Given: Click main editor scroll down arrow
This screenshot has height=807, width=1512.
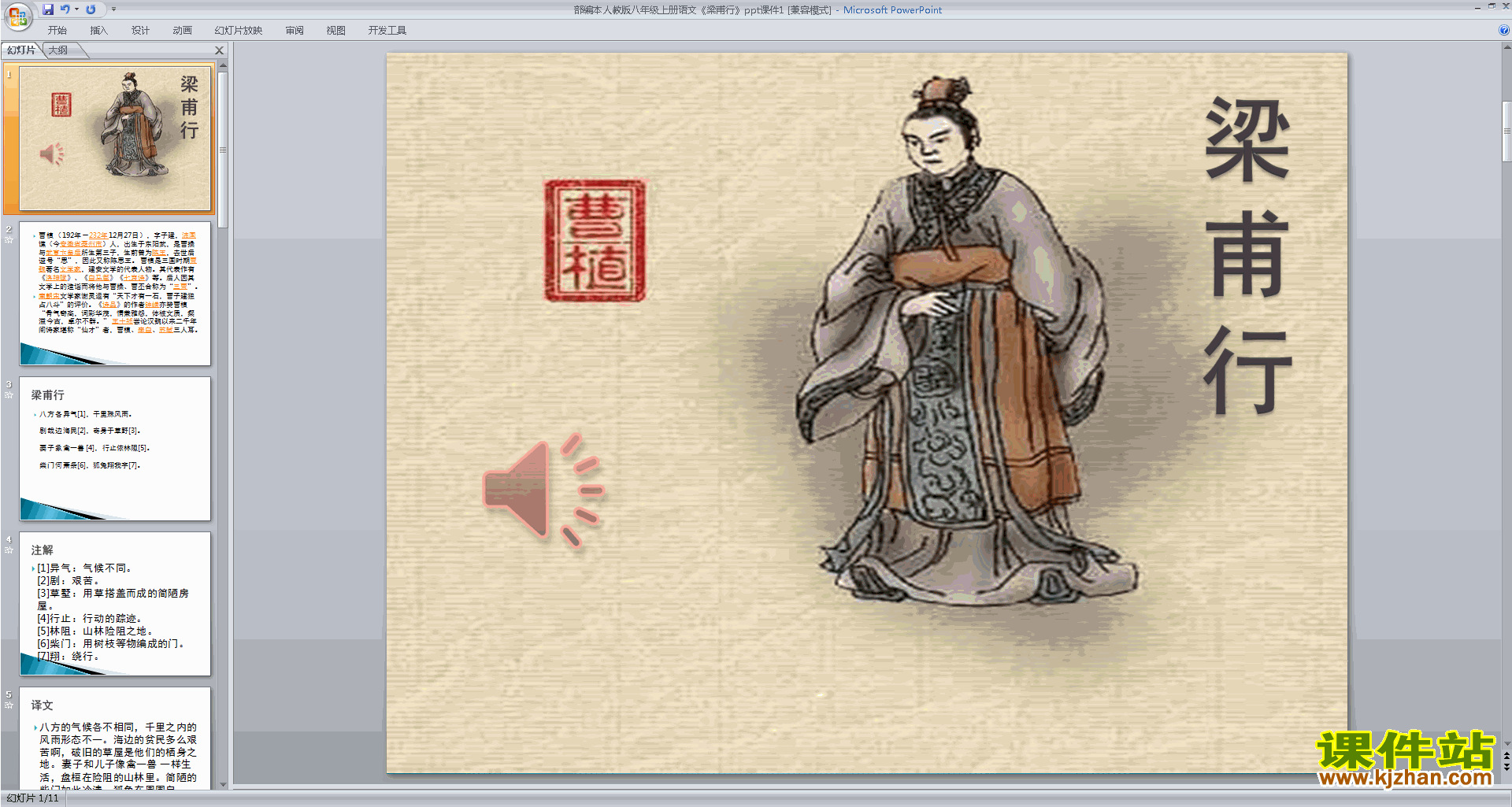Looking at the screenshot, I should pos(1506,743).
